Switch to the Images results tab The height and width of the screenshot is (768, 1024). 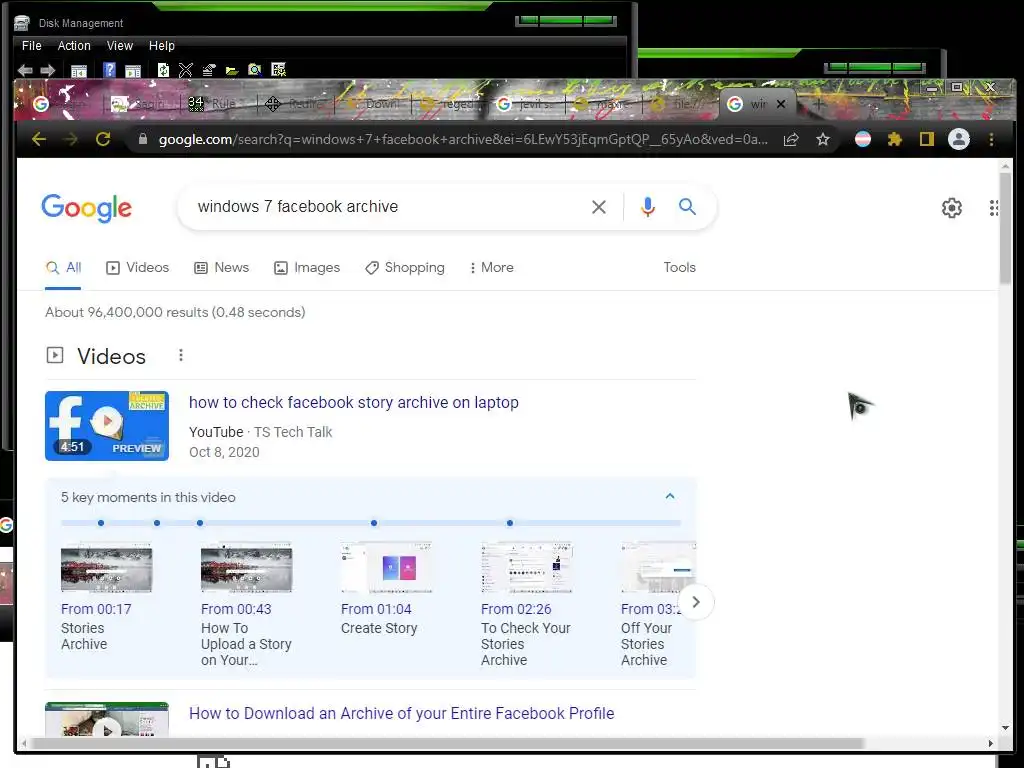tap(307, 267)
